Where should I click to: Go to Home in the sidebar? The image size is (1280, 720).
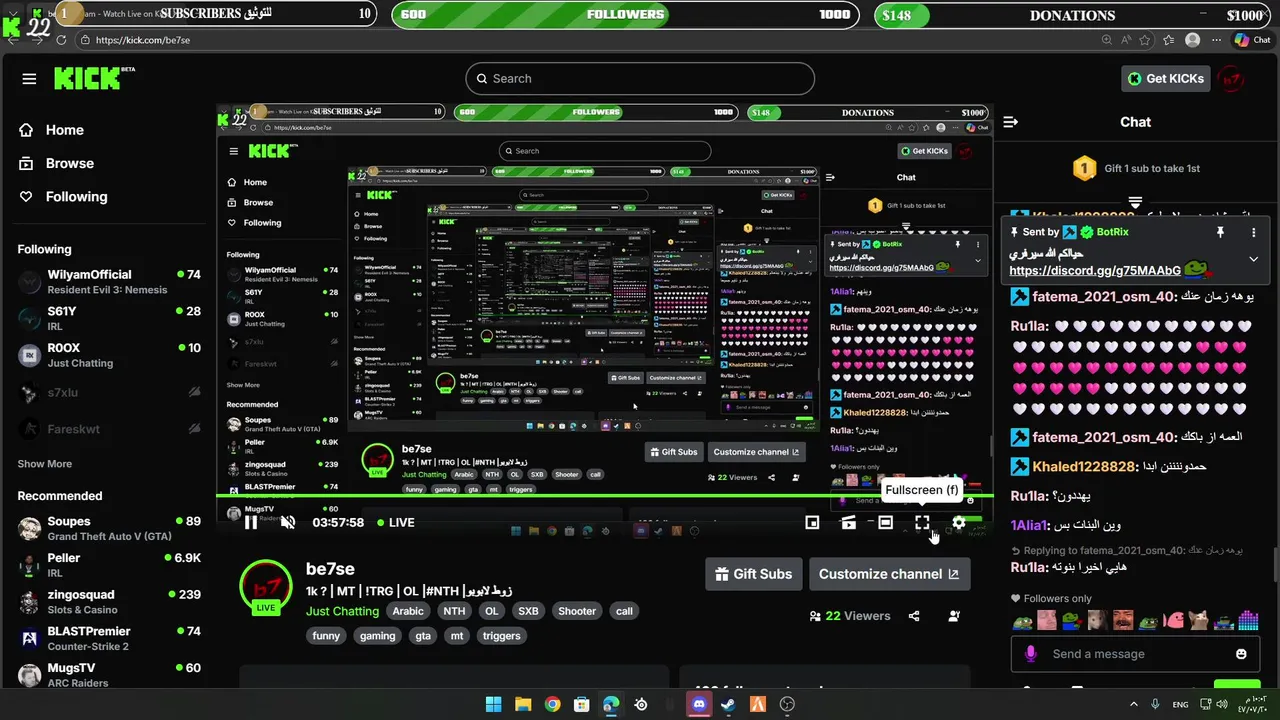[52, 130]
